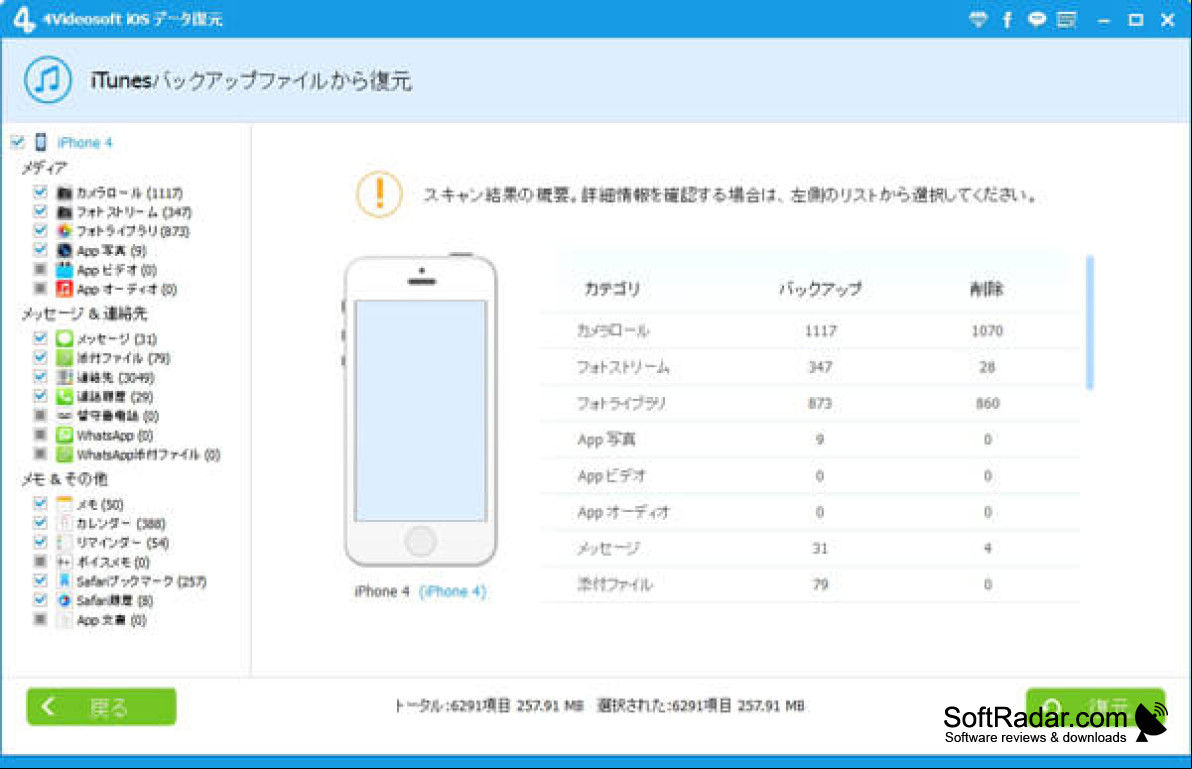
Task: Click the メモ (50) notes icon
Action: [x=65, y=504]
